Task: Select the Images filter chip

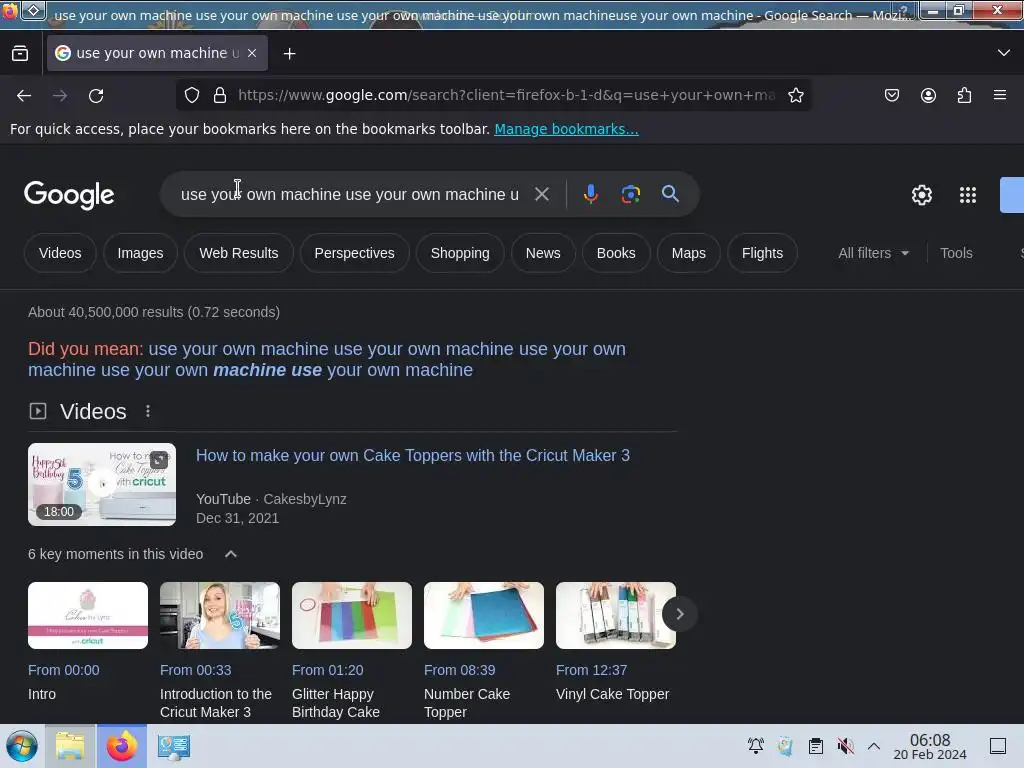Action: coord(140,253)
